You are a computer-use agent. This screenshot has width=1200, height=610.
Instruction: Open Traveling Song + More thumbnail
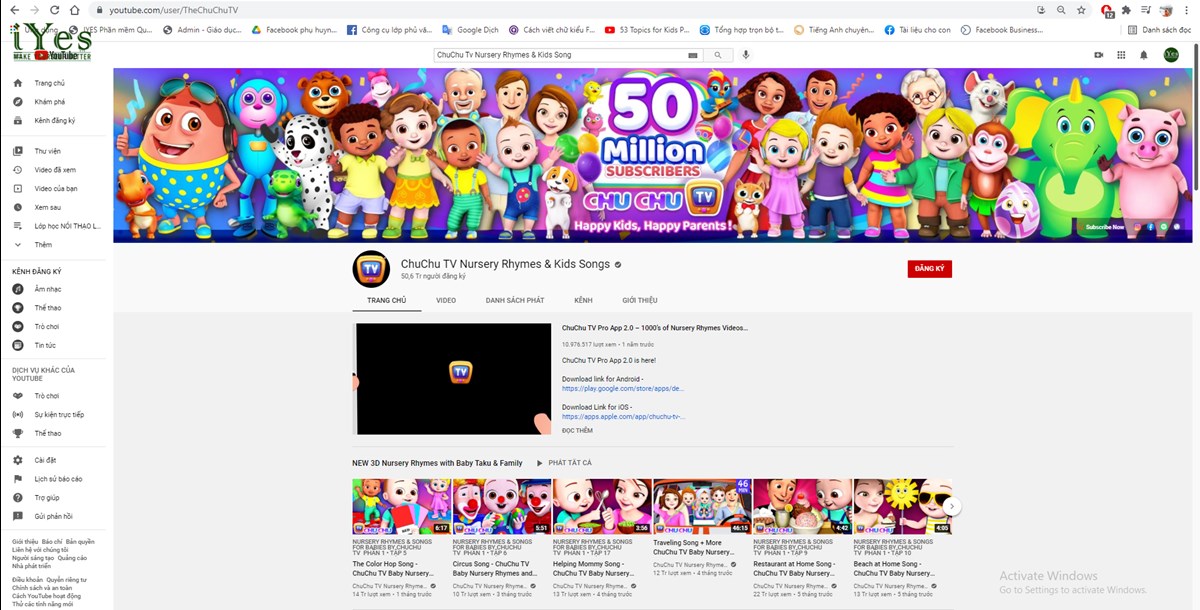tap(702, 507)
